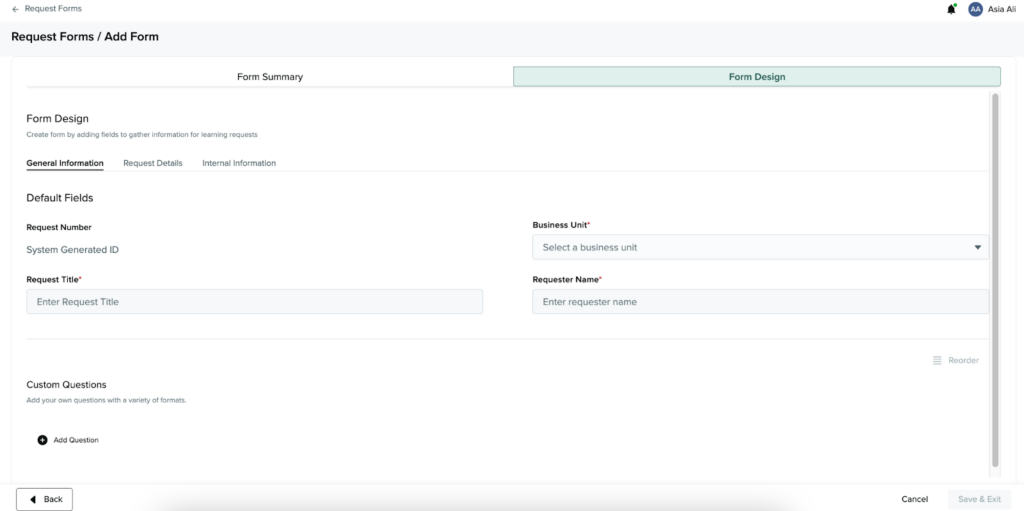Click the arrow icon in the Back button
The height and width of the screenshot is (511, 1024).
point(33,499)
